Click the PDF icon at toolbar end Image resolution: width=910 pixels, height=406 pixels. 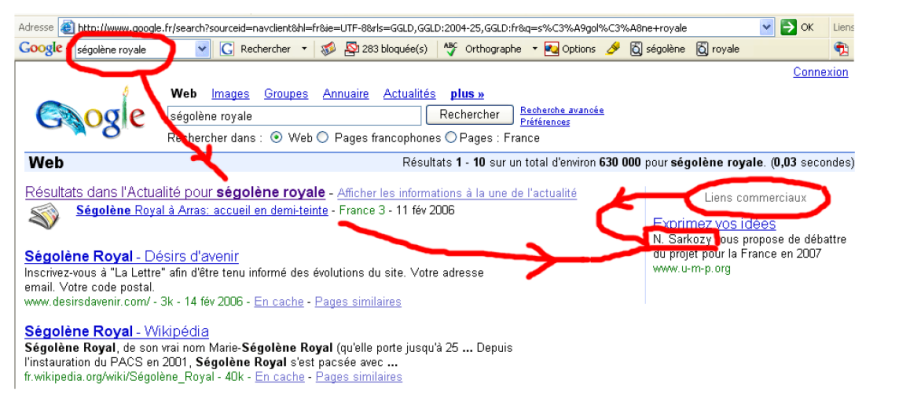pos(842,49)
